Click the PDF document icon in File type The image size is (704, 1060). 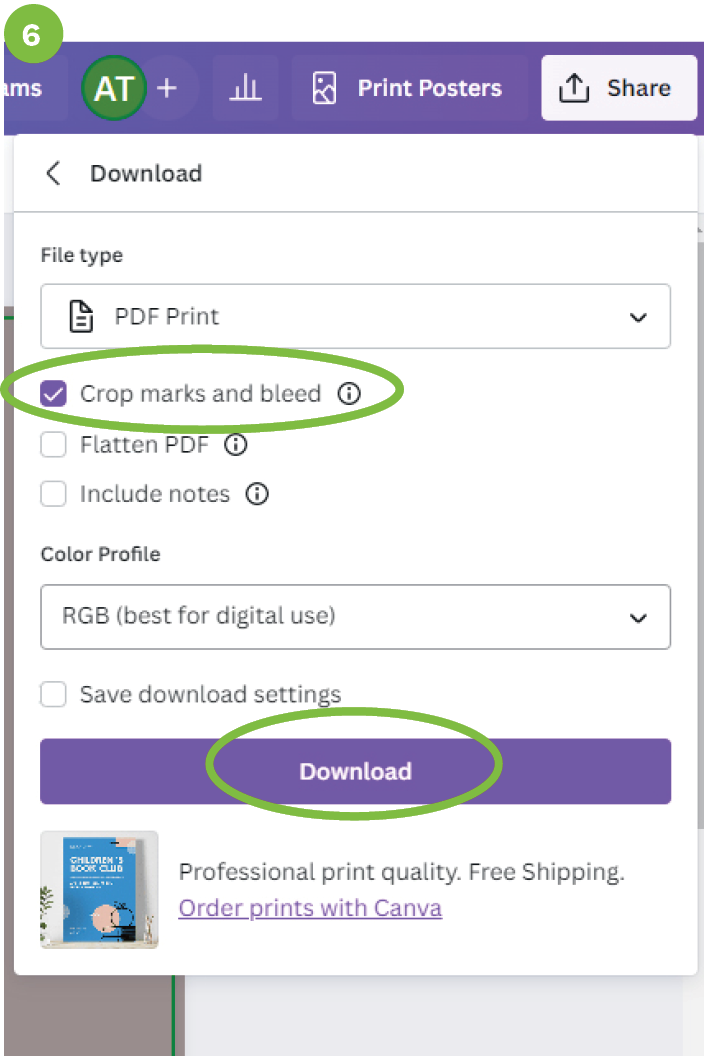(80, 317)
